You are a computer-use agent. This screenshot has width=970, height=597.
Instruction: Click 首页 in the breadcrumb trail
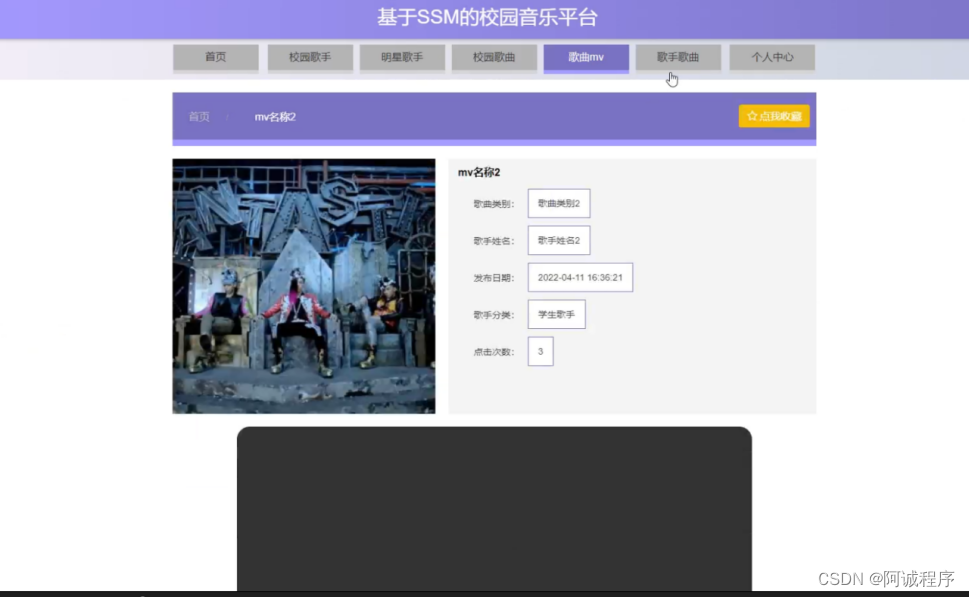coord(197,116)
